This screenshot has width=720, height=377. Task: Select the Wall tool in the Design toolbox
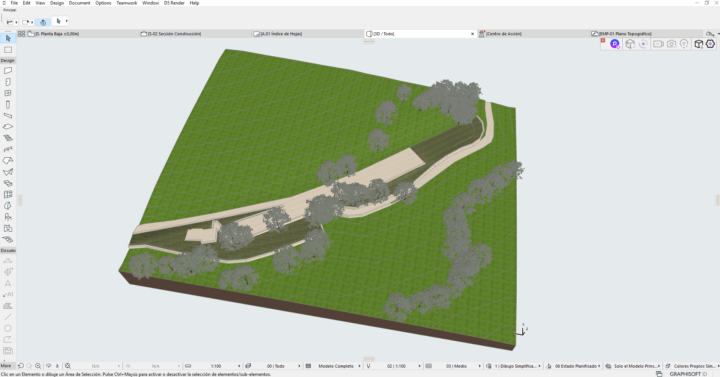[x=8, y=70]
